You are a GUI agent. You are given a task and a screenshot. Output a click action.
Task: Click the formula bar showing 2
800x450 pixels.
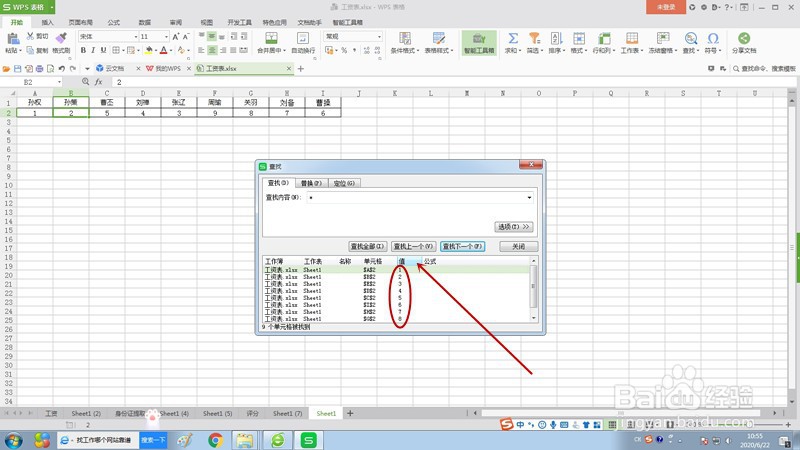click(454, 82)
